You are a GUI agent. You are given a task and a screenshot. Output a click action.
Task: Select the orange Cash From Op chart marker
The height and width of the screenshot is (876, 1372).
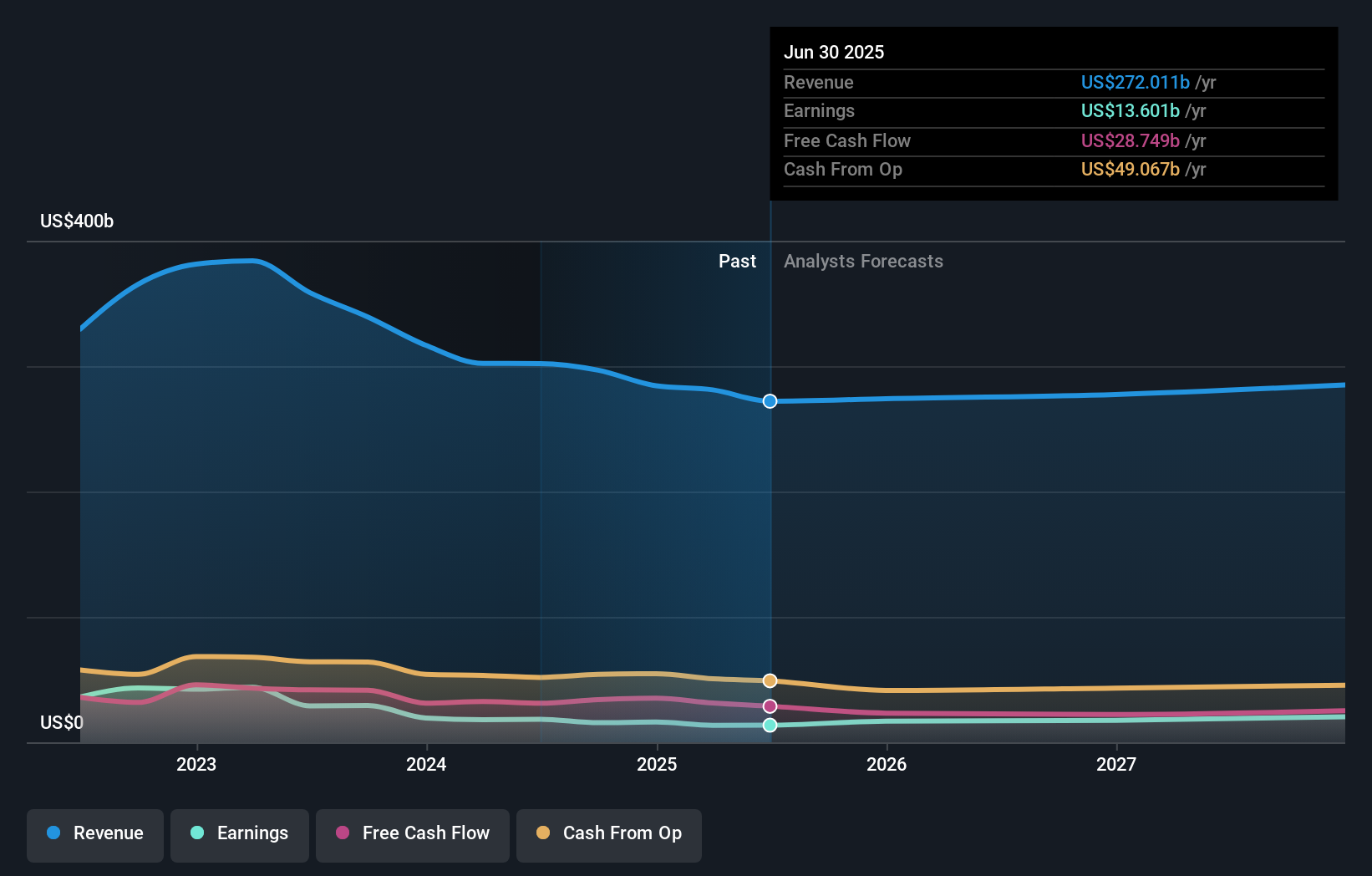tap(769, 680)
